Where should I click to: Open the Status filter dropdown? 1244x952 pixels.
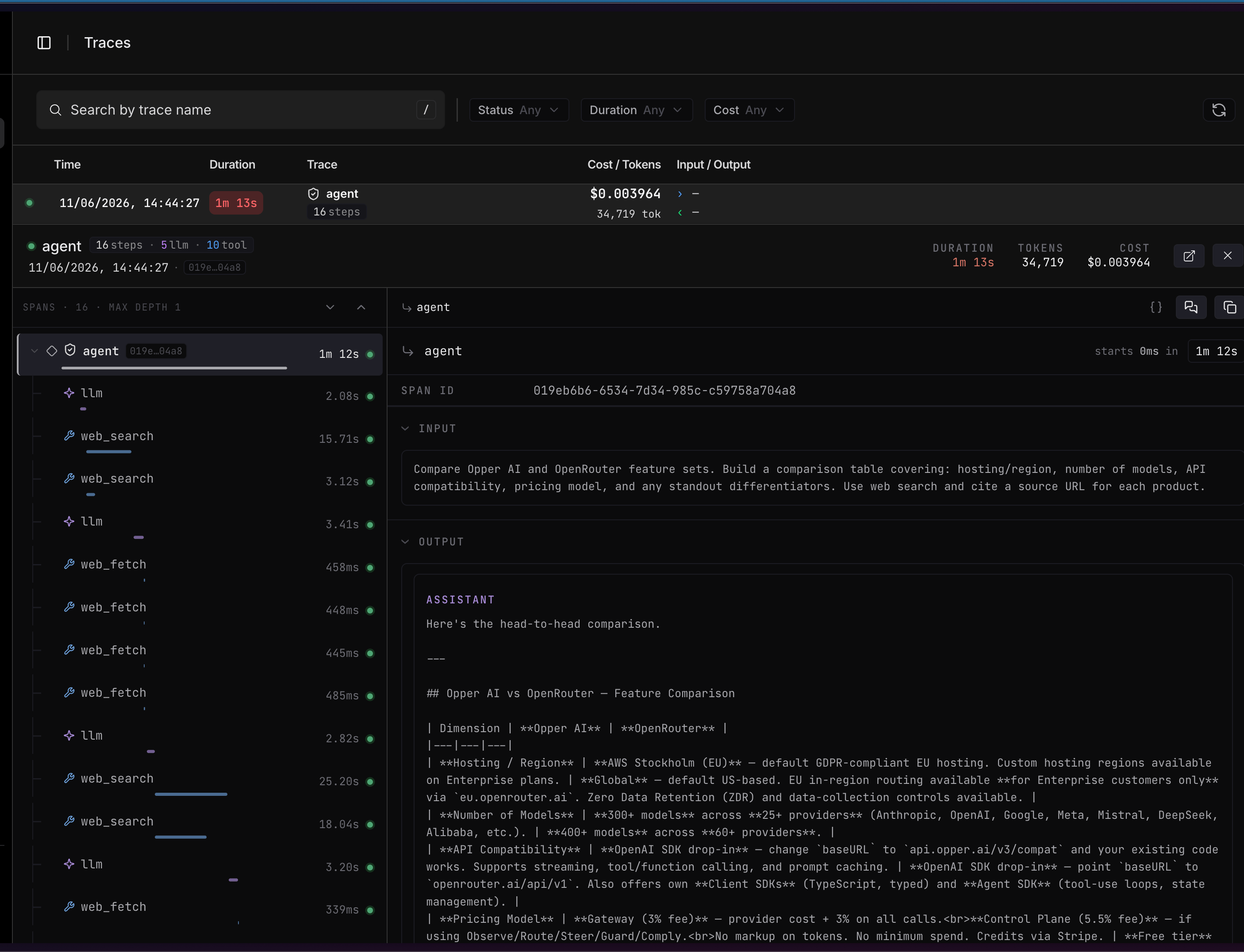point(518,110)
